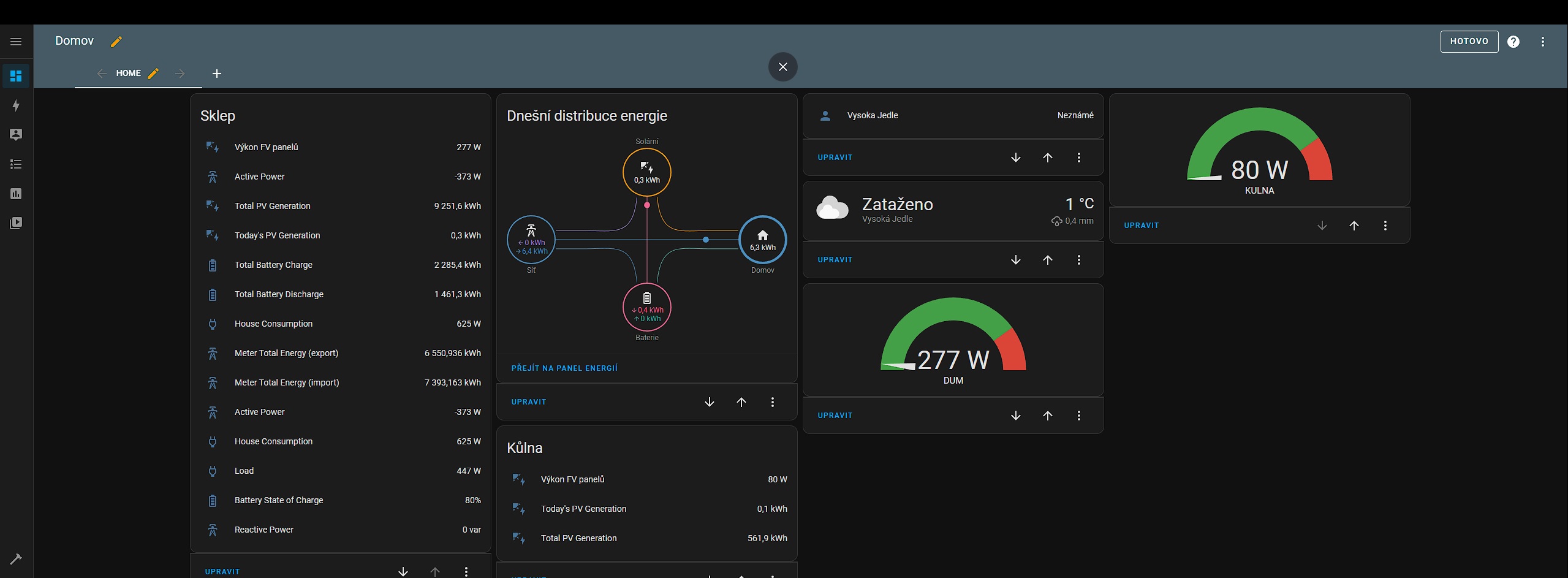Screen dimensions: 1568x578
Task: Click UPRAVIT on Vysoka Jedle person card
Action: click(835, 158)
